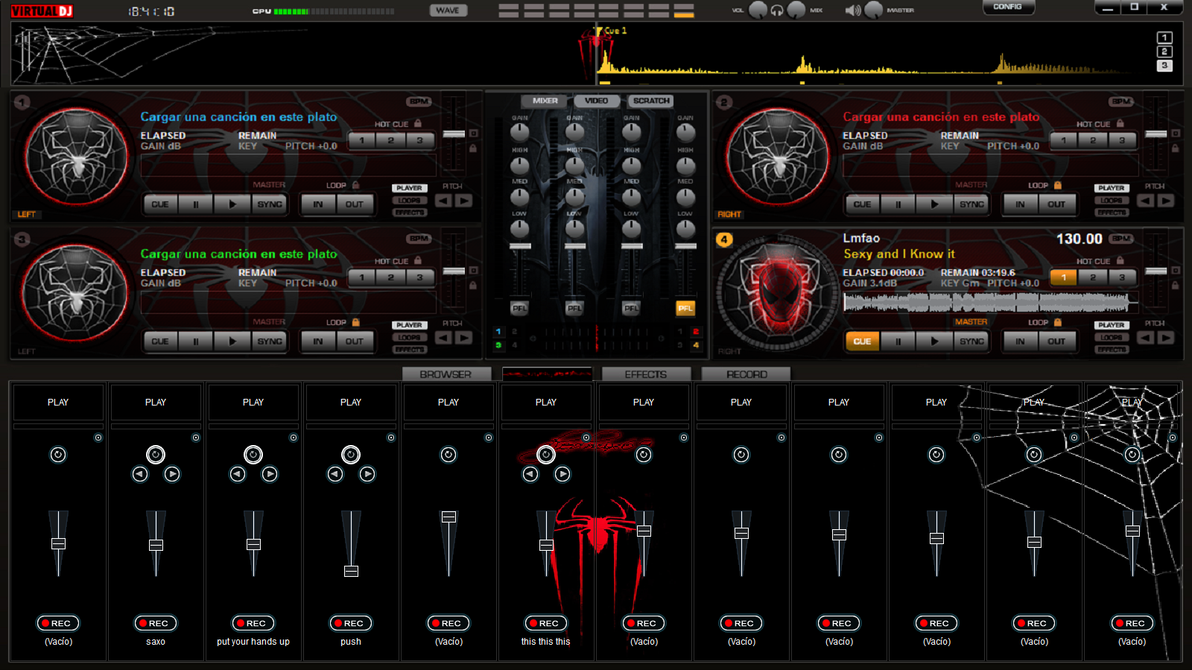Play the put your hands up sample

253,402
